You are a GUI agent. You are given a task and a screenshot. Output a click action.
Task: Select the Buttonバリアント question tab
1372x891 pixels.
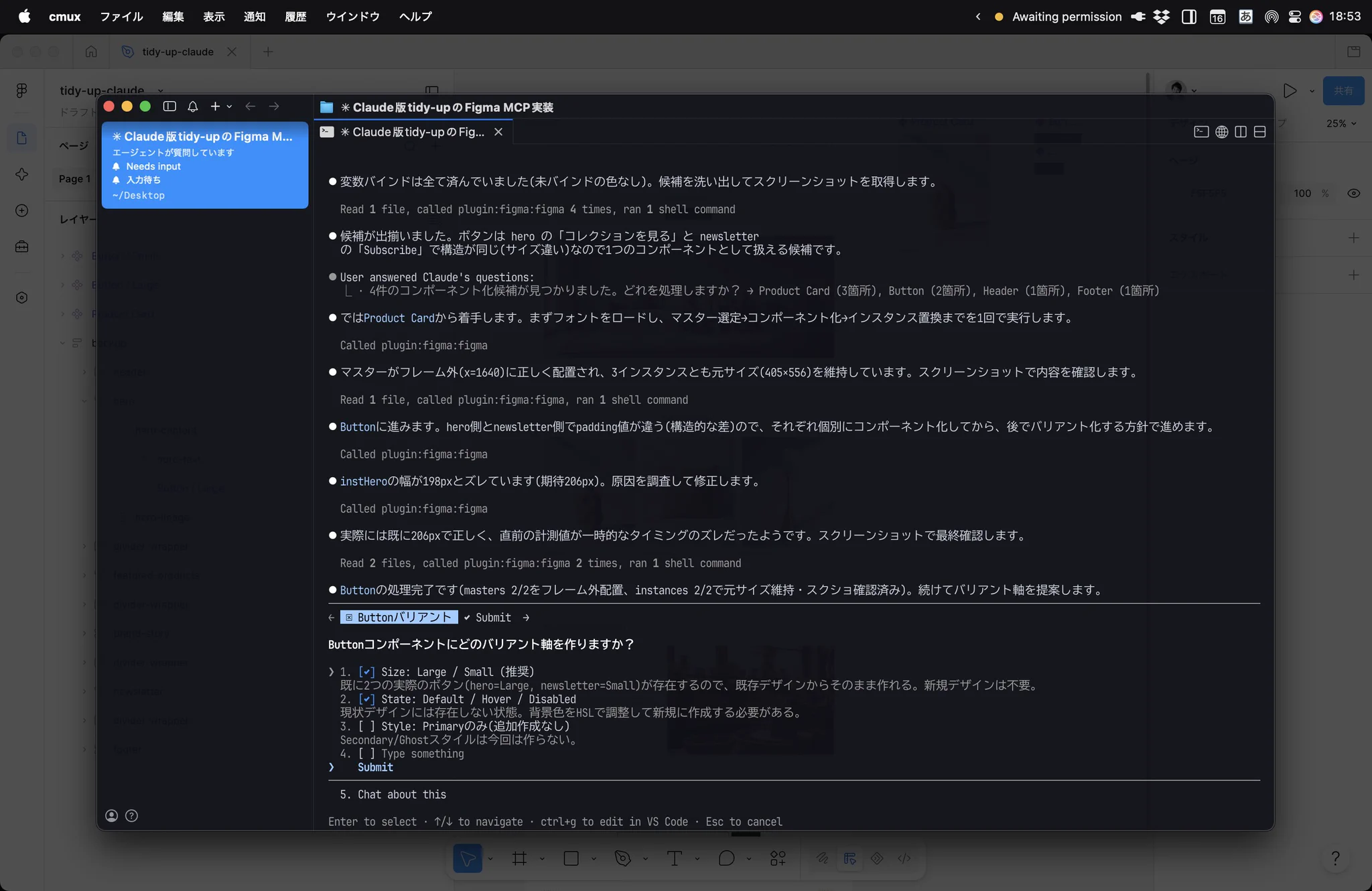tap(399, 618)
